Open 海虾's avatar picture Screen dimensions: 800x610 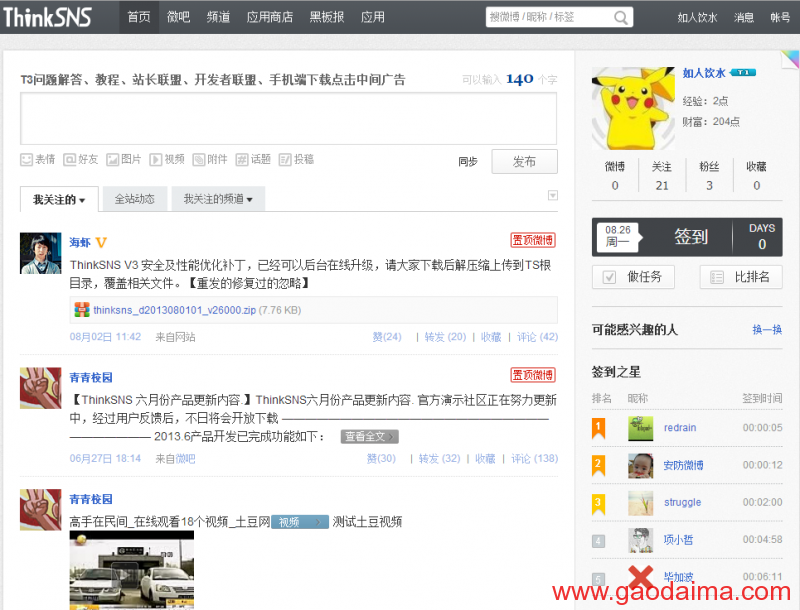pyautogui.click(x=40, y=253)
